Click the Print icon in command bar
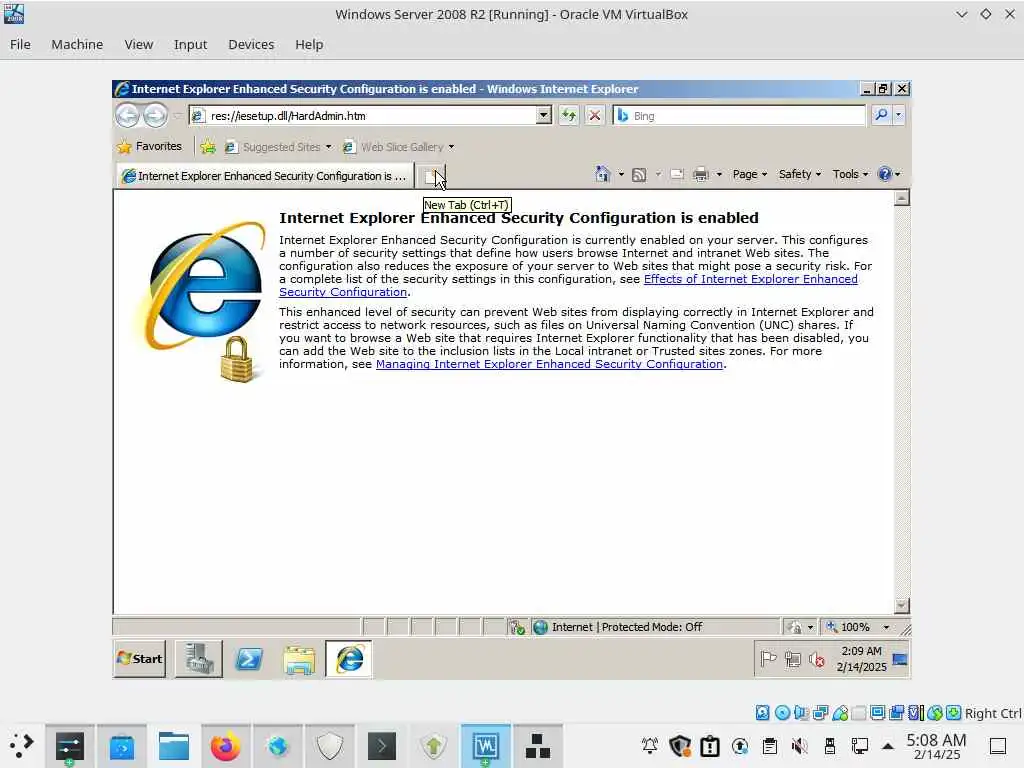Image resolution: width=1024 pixels, height=768 pixels. 701,174
